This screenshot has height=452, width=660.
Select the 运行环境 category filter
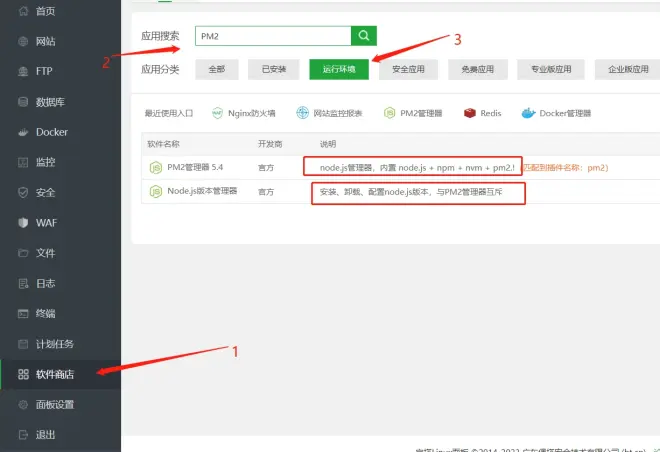pos(339,69)
